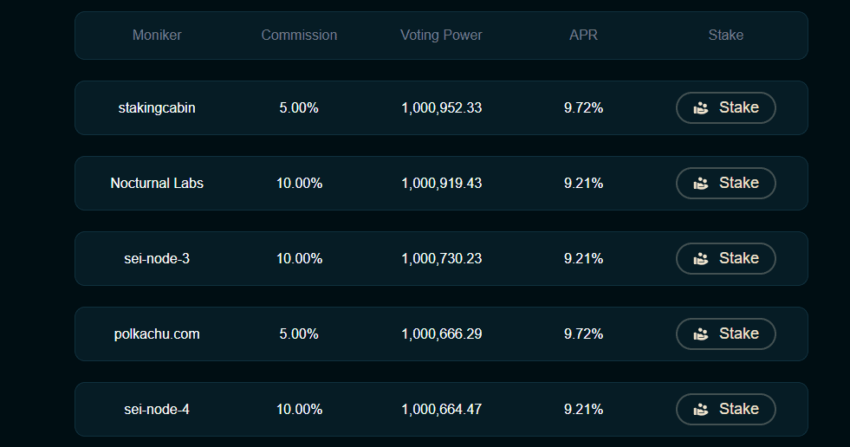Click Nocturnal Labs' 10.00% commission value
The width and height of the screenshot is (850, 447).
299,183
